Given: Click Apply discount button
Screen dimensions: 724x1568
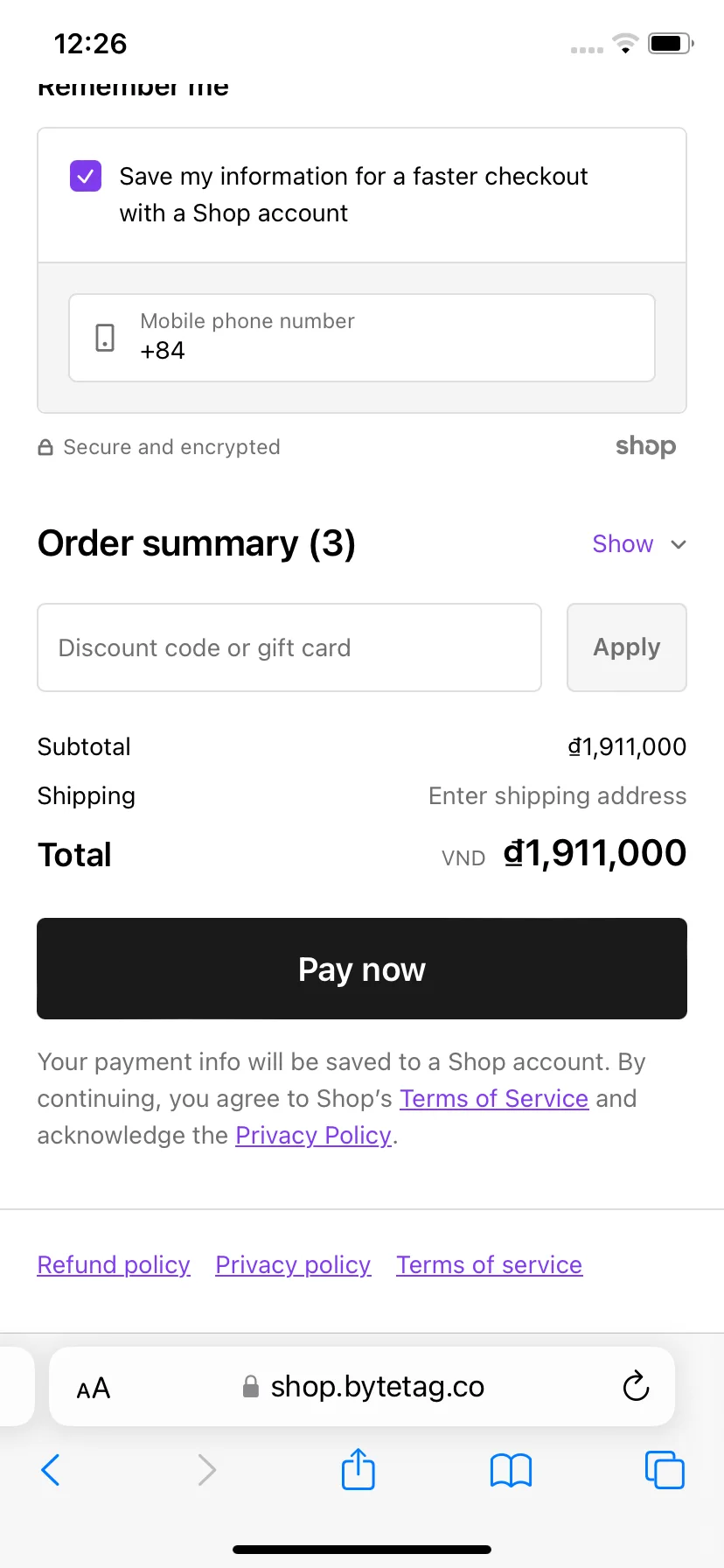Looking at the screenshot, I should [x=627, y=647].
